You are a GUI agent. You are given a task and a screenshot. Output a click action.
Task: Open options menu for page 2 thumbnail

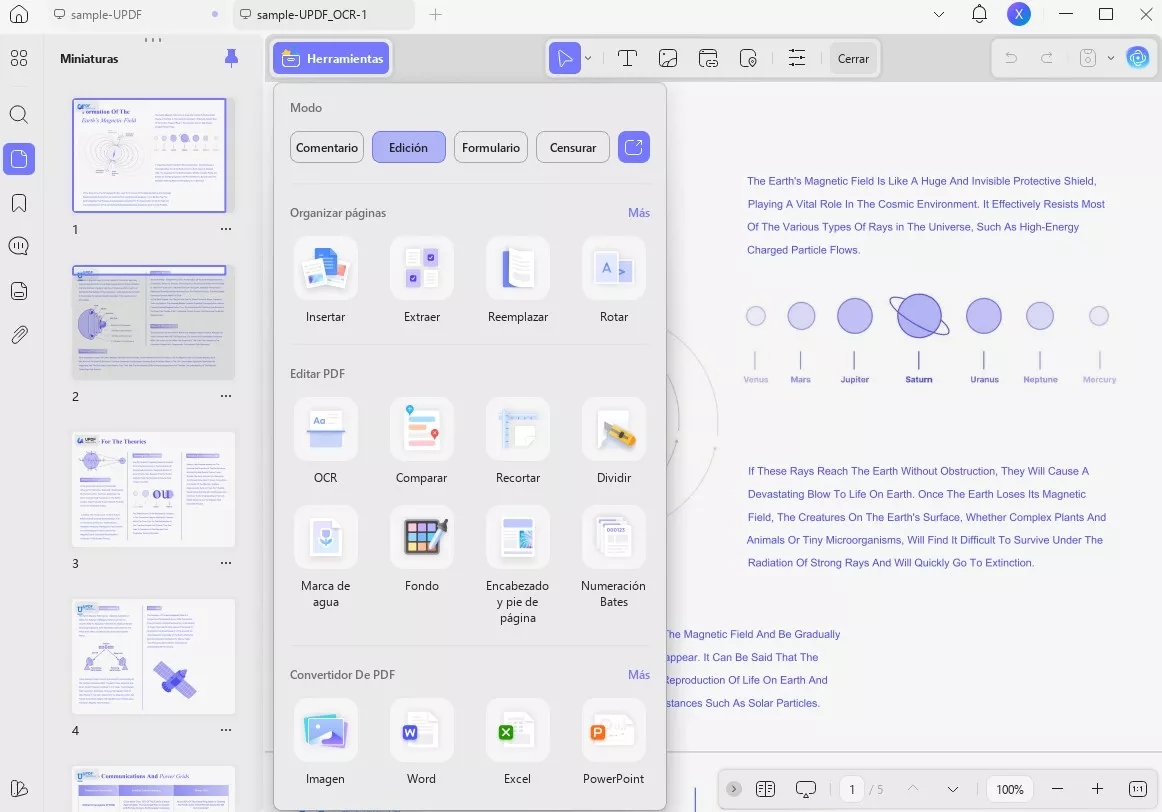[226, 396]
